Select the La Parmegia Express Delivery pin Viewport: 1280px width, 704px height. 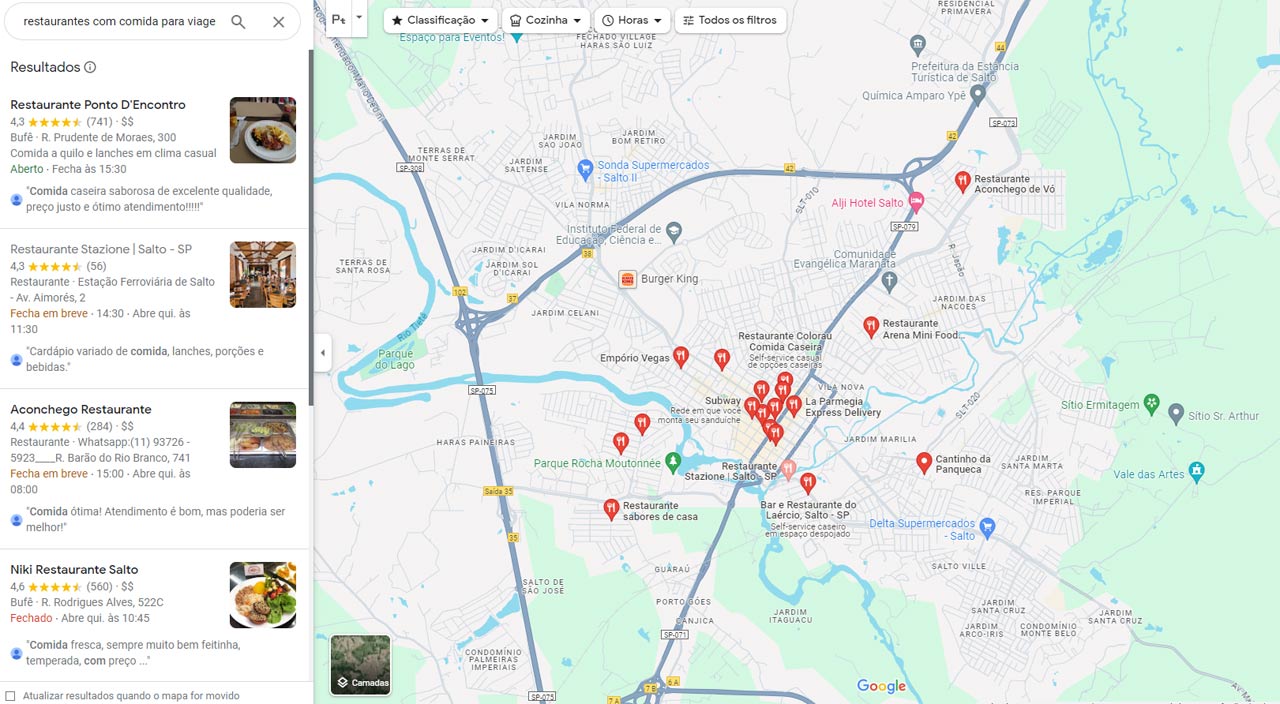click(x=793, y=405)
